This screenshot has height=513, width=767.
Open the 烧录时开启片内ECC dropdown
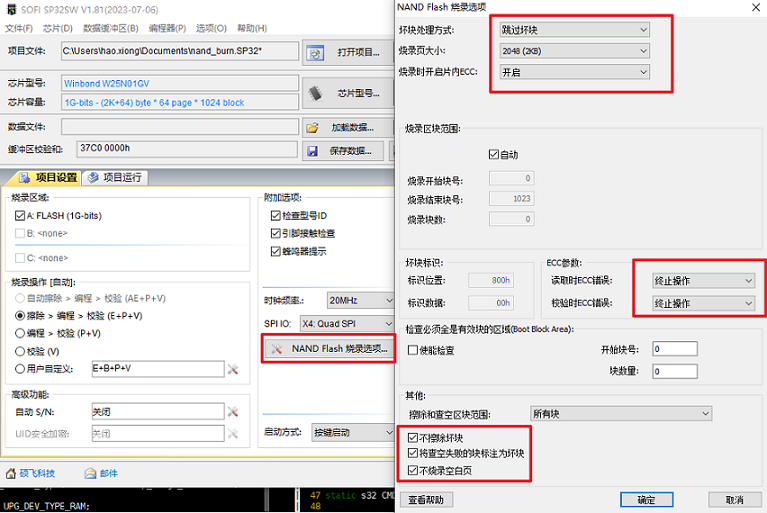574,72
